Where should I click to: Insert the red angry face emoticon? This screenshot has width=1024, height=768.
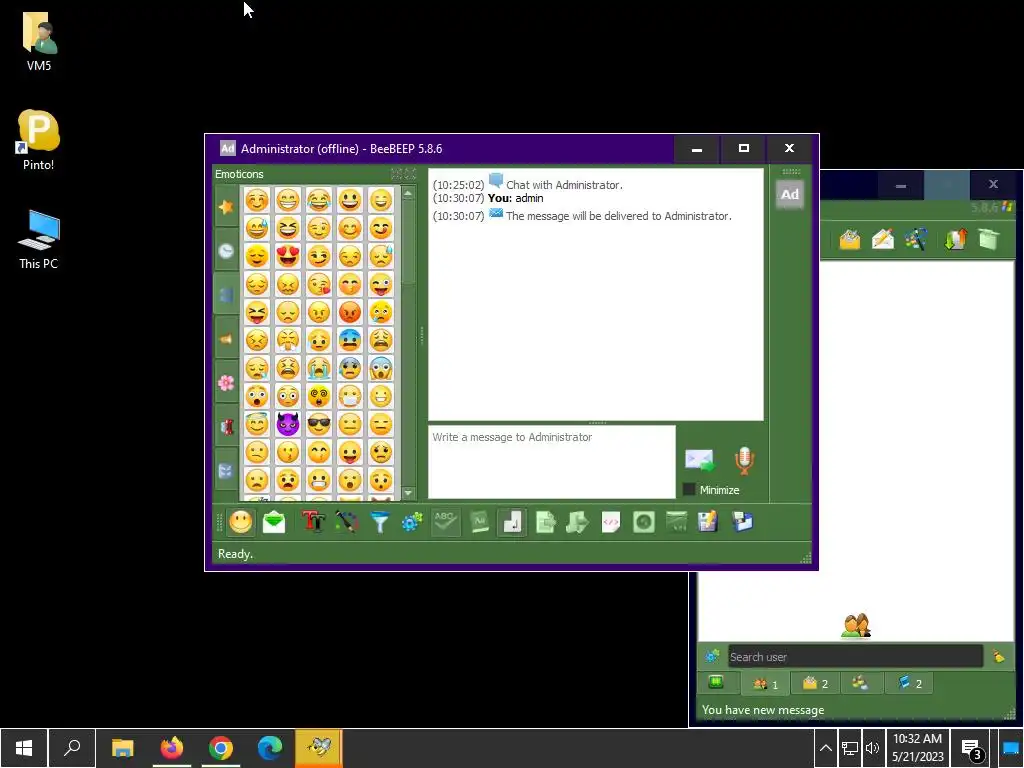[350, 312]
